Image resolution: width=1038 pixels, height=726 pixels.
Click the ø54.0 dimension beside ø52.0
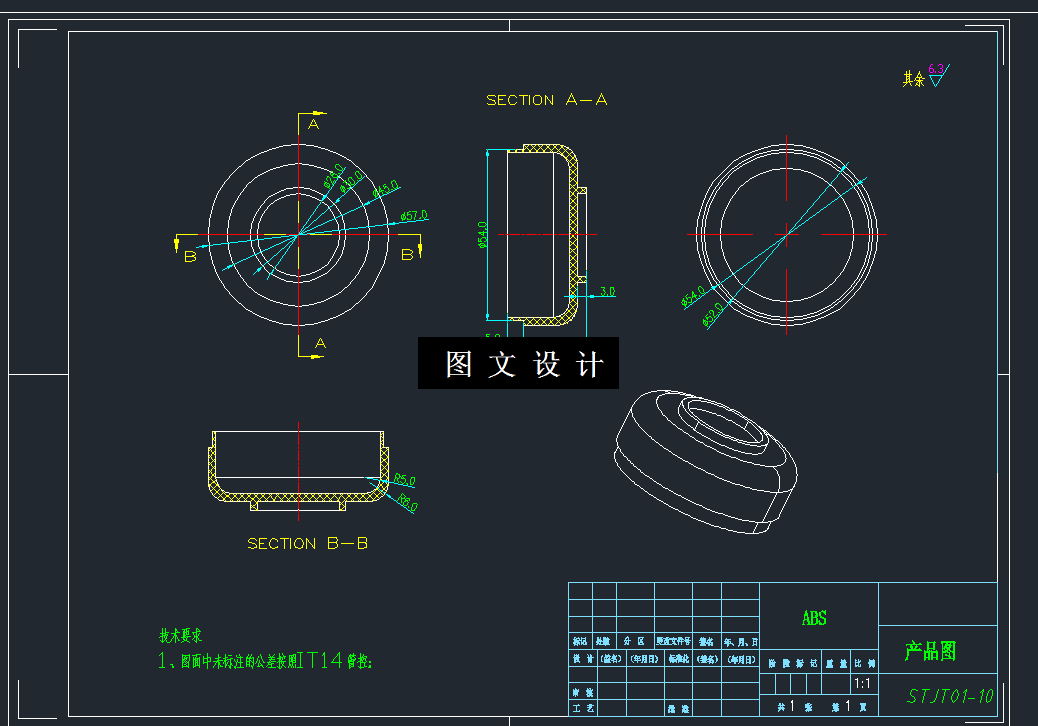point(692,296)
